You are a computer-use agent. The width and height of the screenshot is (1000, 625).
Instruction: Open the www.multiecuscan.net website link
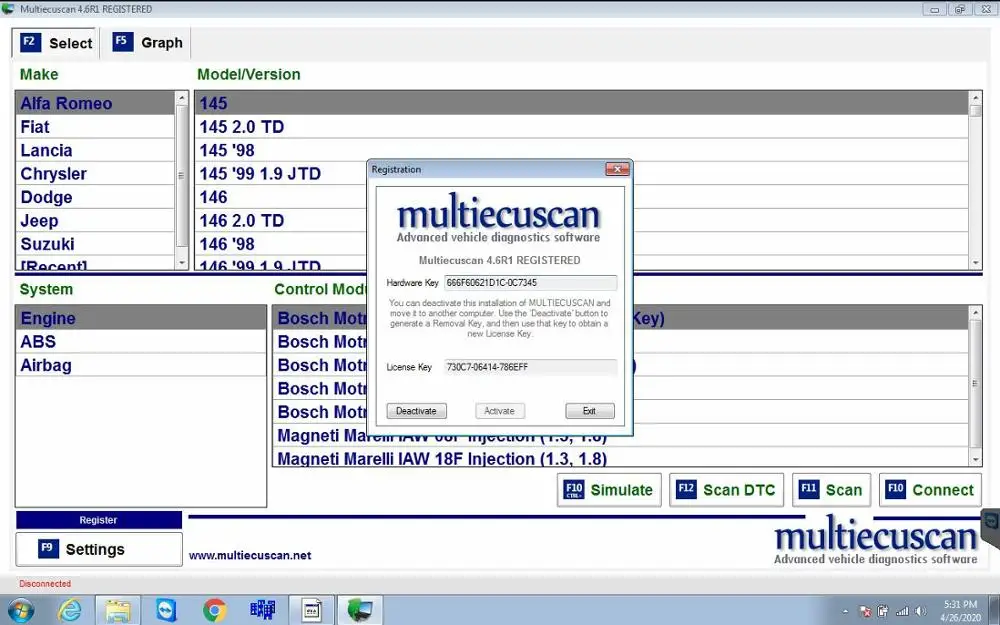249,554
